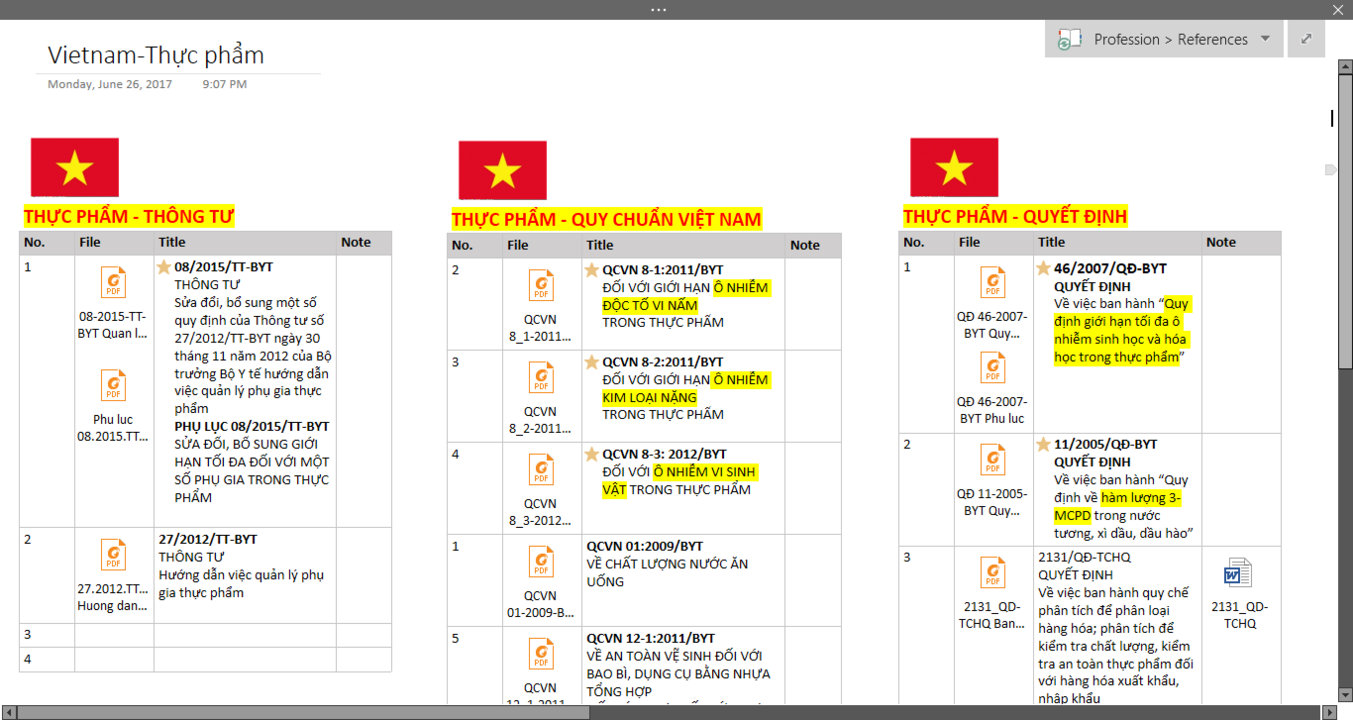
Task: Click the three-dots ribbon expander at top
Action: click(658, 9)
